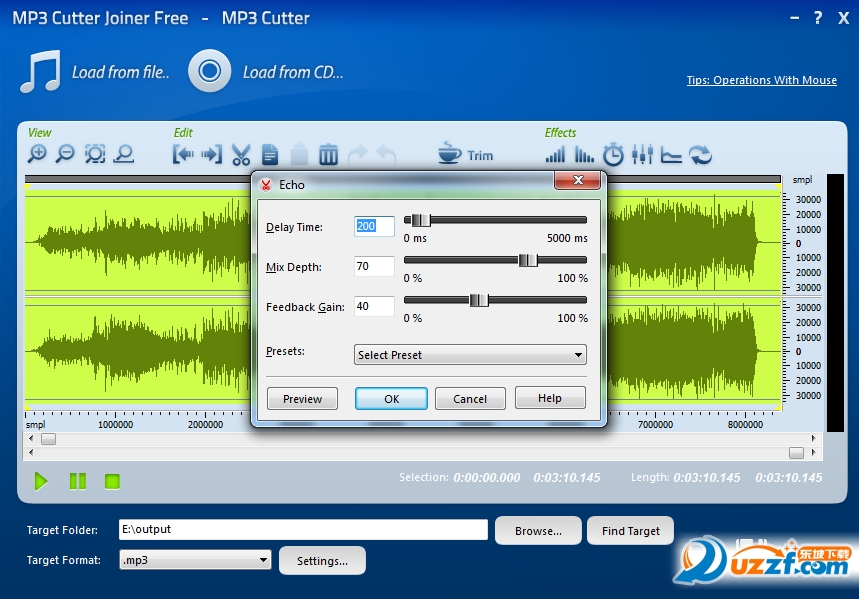Open the Tempo stopwatch effect icon
This screenshot has height=599, width=859.
tap(613, 155)
